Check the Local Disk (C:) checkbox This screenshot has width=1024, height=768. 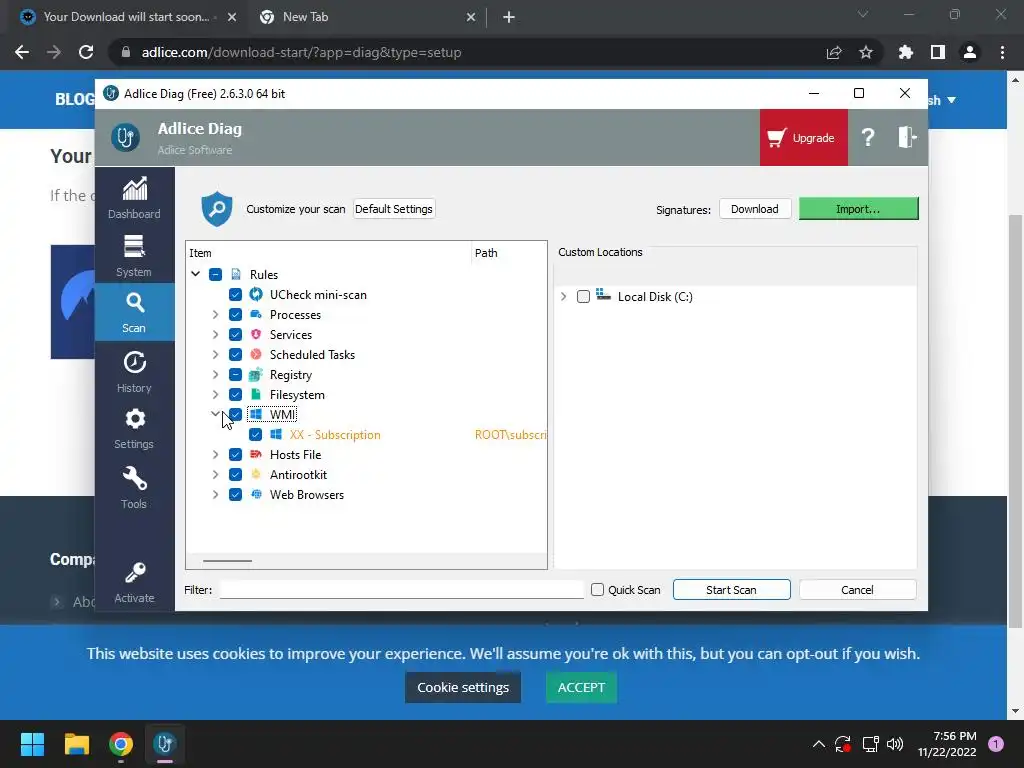pyautogui.click(x=583, y=296)
